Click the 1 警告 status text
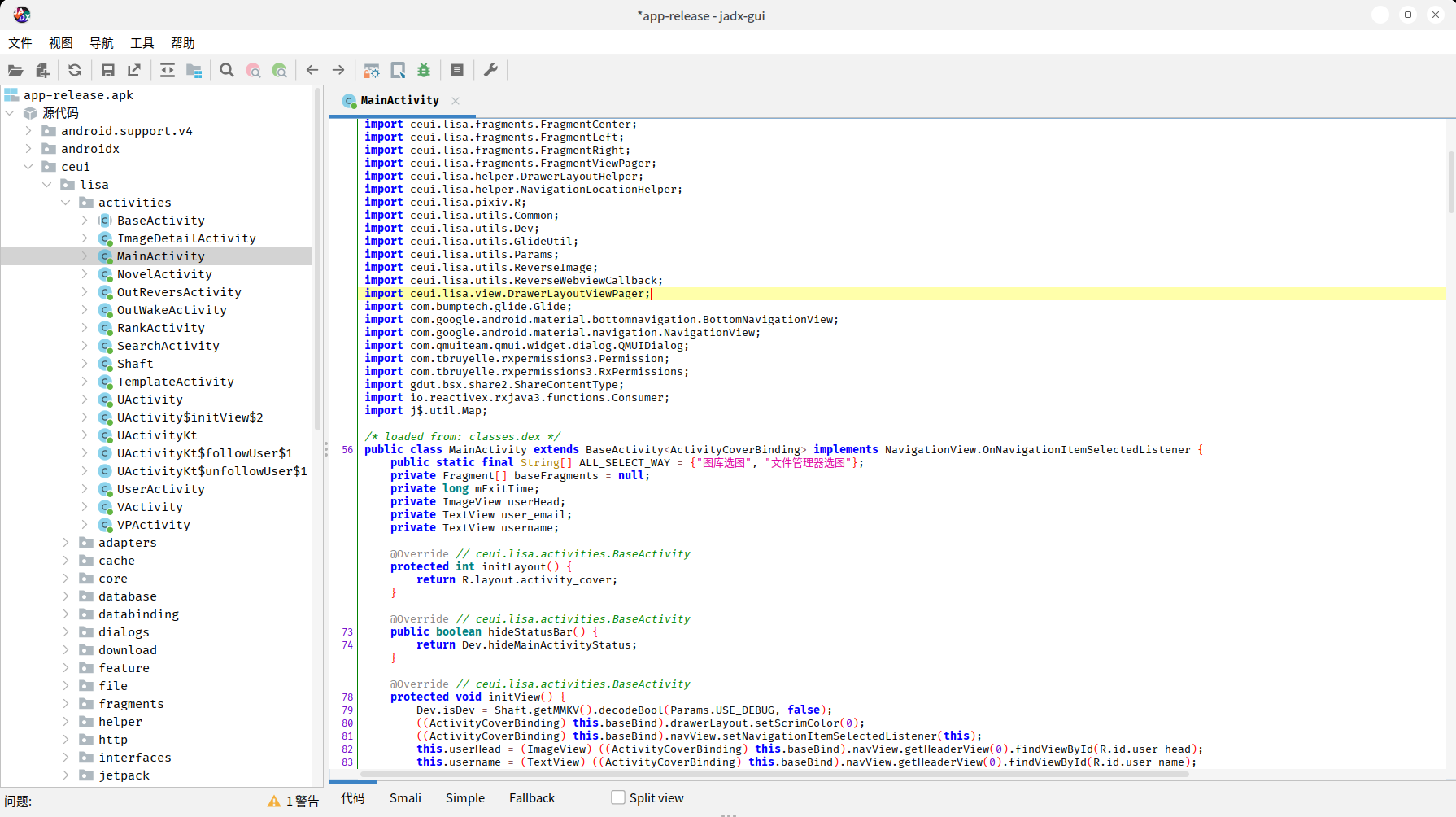The width and height of the screenshot is (1456, 817). (x=303, y=802)
